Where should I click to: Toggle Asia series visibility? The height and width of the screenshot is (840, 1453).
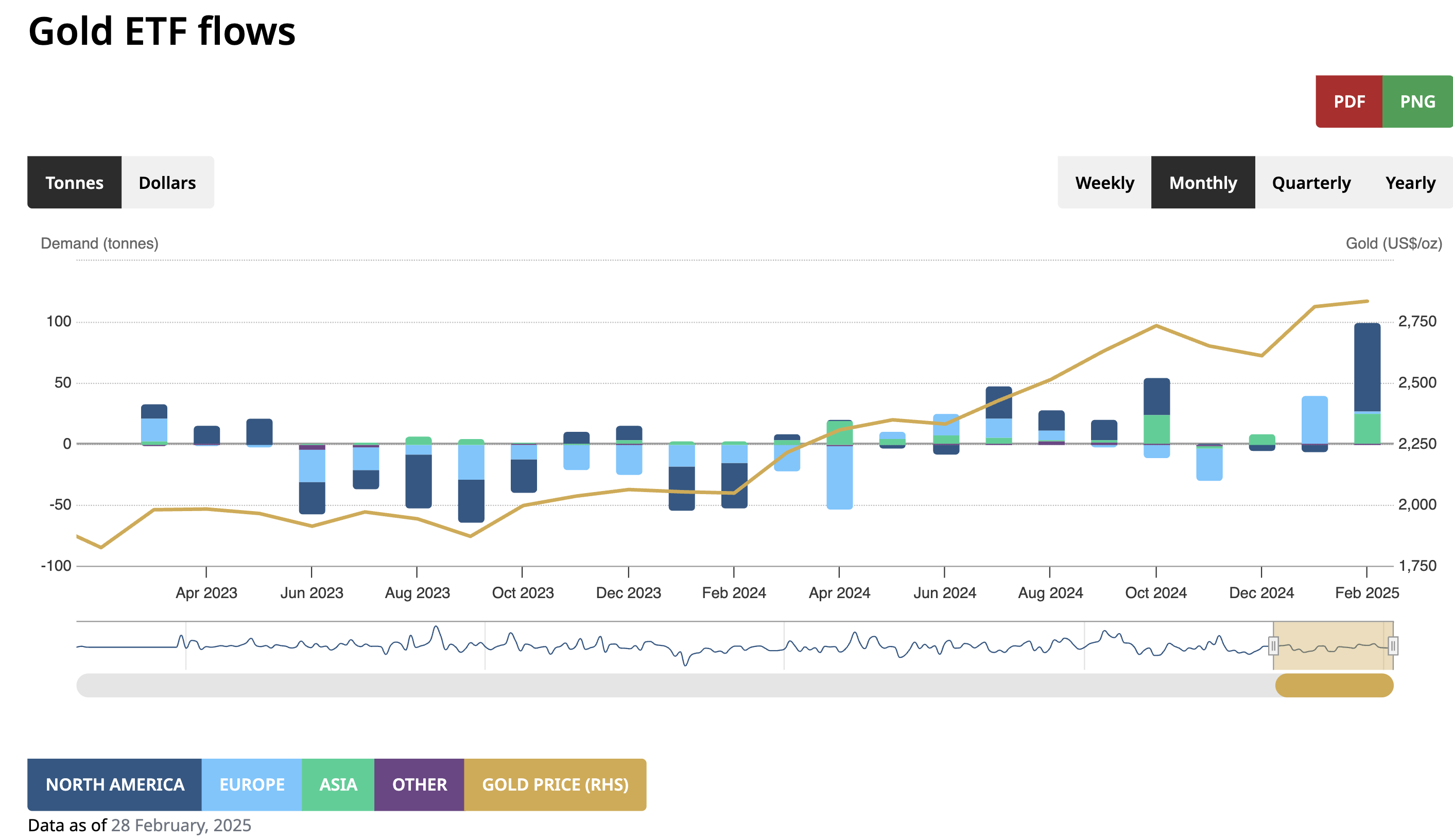click(338, 784)
